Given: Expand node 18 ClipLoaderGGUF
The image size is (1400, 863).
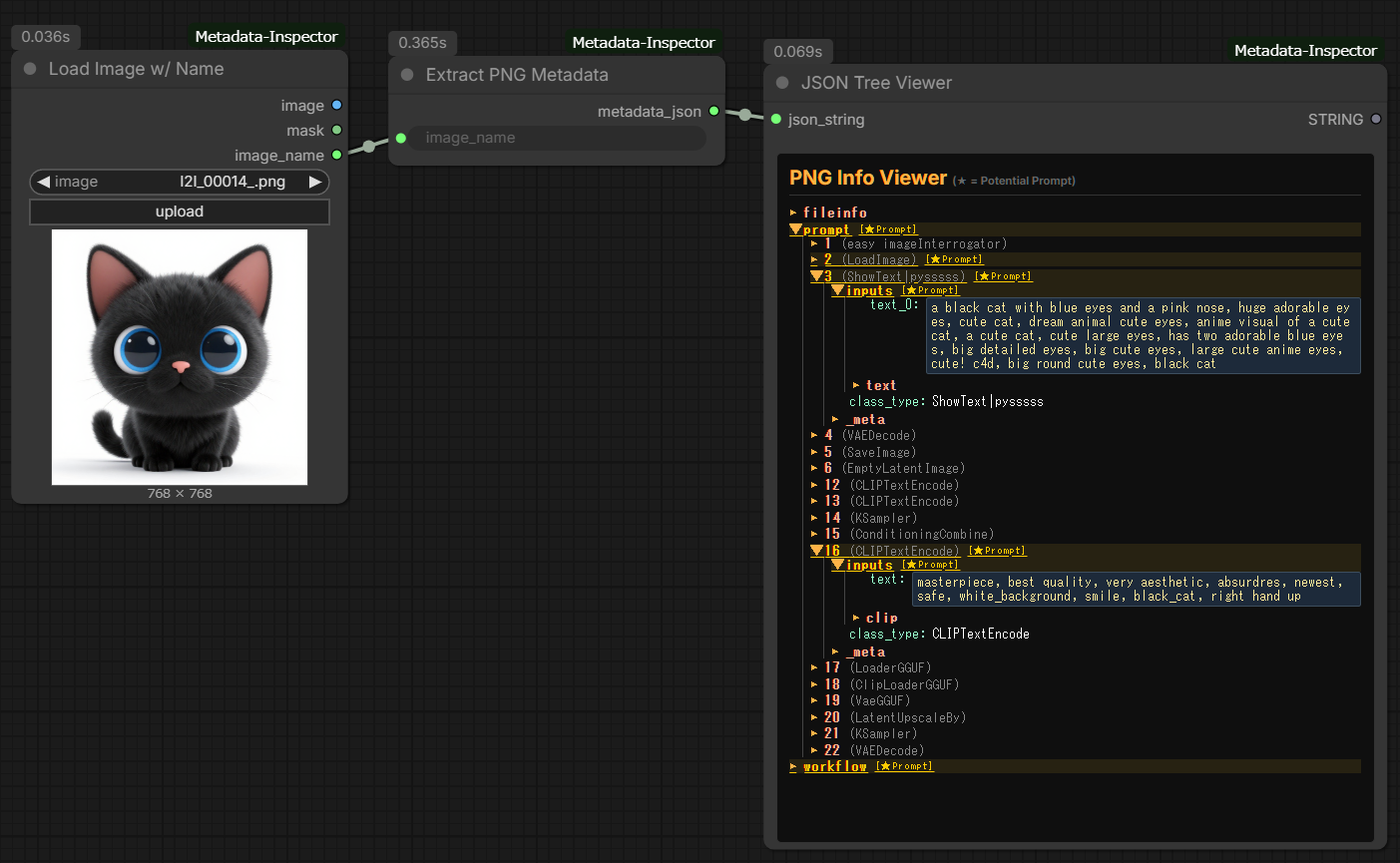Looking at the screenshot, I should [814, 684].
